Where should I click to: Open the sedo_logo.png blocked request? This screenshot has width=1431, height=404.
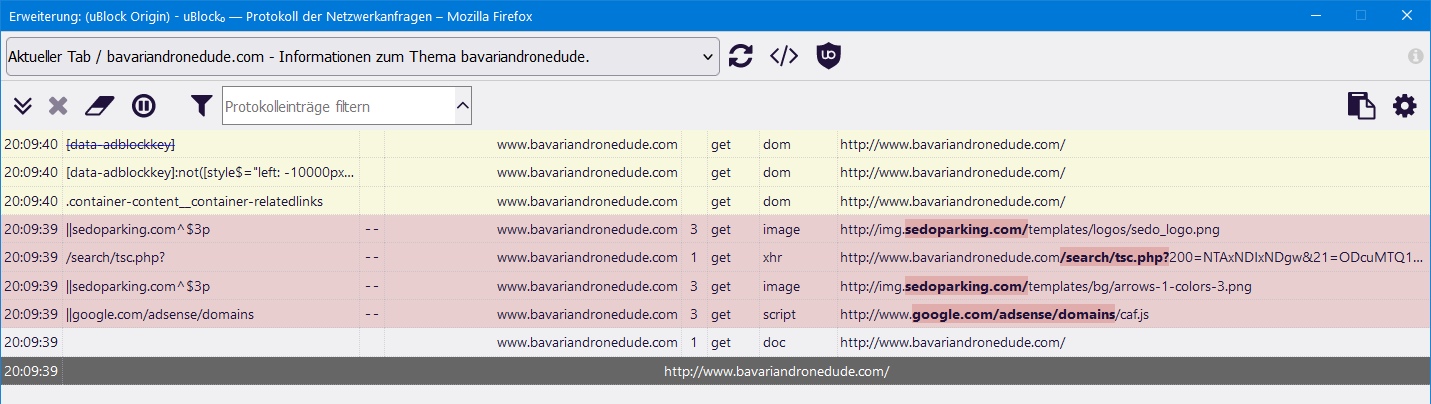1030,229
